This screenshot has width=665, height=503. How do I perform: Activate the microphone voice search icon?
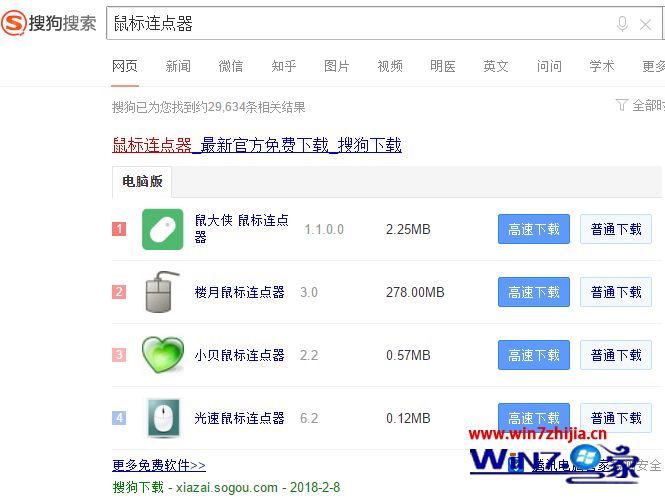622,24
